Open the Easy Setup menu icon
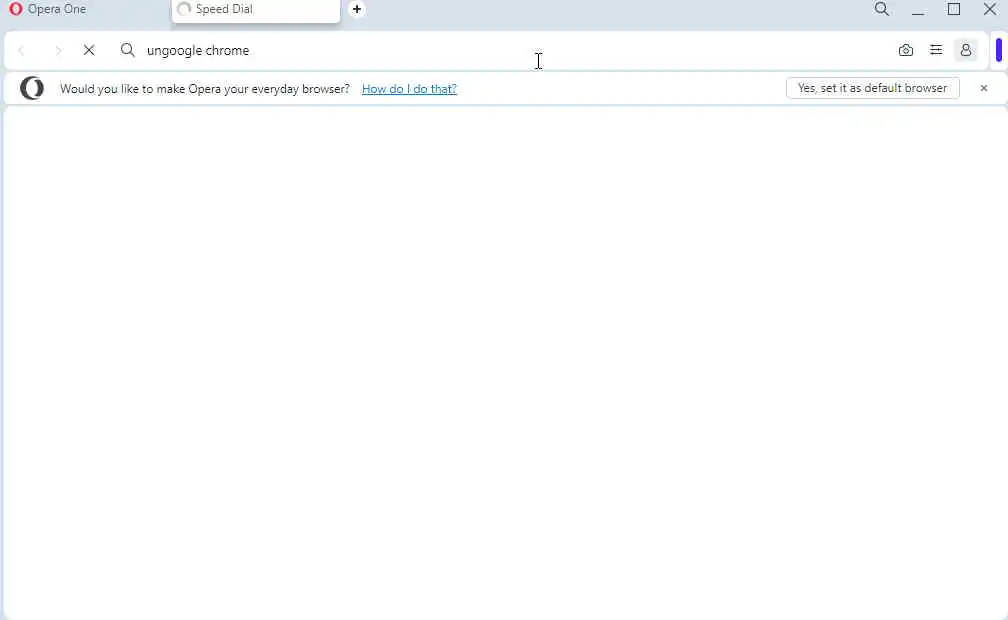 click(x=936, y=50)
